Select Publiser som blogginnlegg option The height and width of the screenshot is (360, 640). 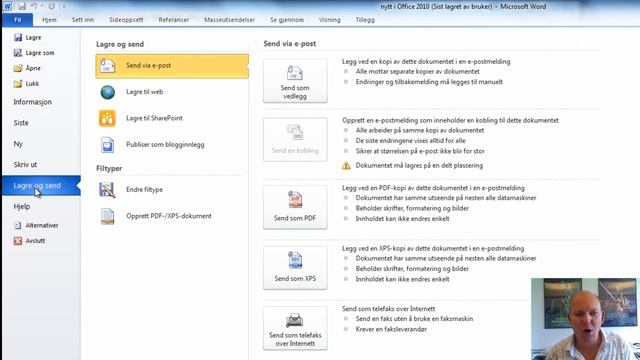(165, 144)
